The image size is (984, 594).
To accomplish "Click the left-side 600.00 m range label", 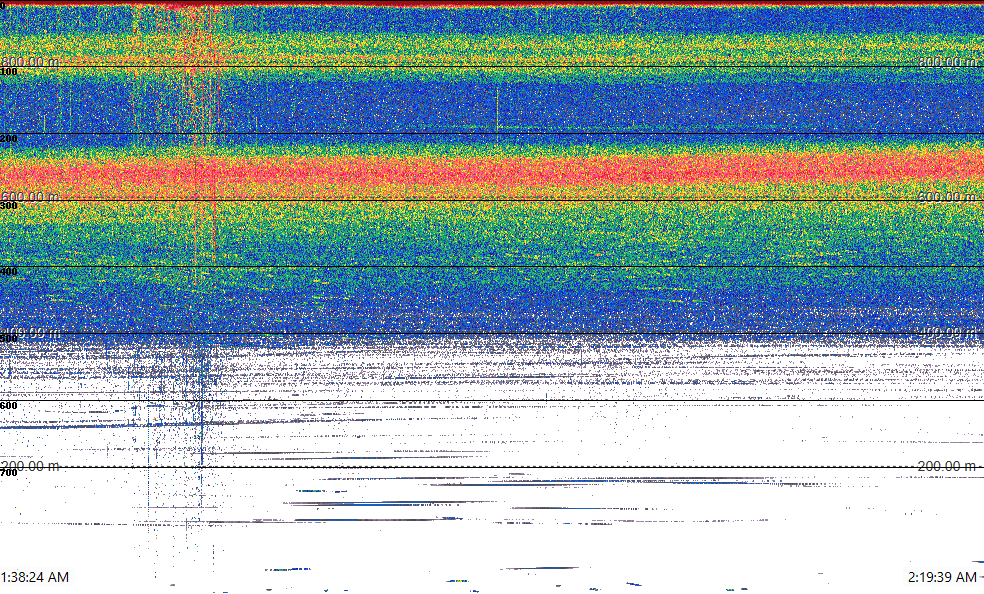I will click(30, 197).
